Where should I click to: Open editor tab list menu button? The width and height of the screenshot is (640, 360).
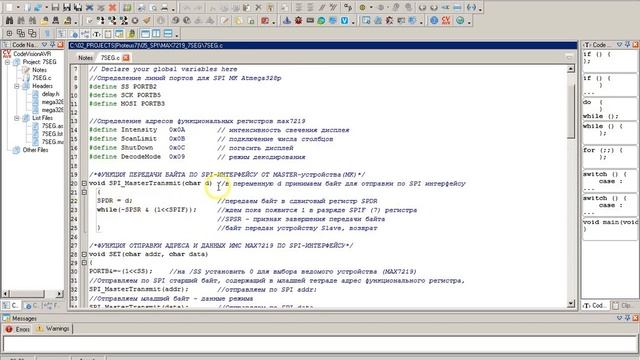[569, 58]
